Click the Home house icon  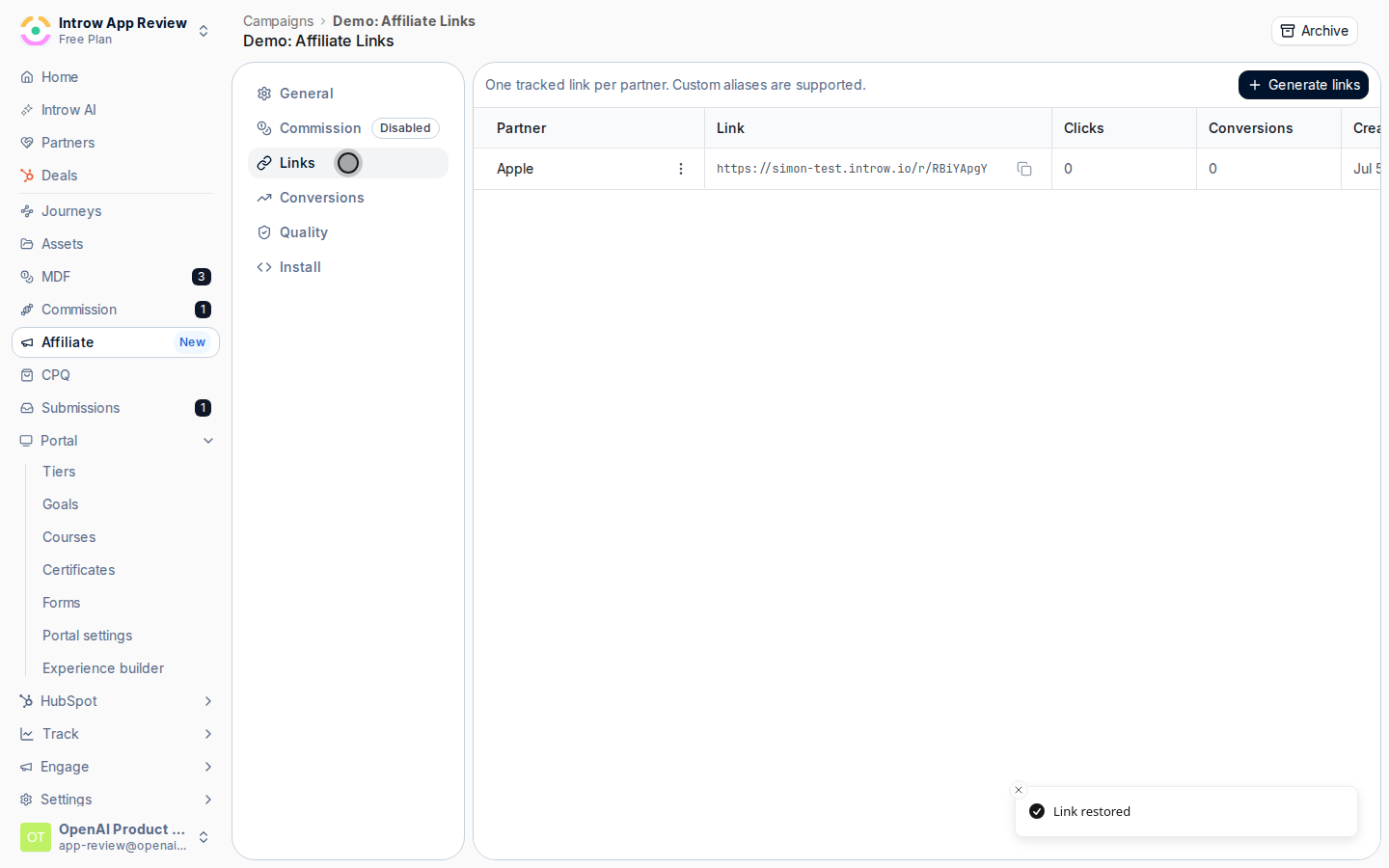click(x=27, y=77)
